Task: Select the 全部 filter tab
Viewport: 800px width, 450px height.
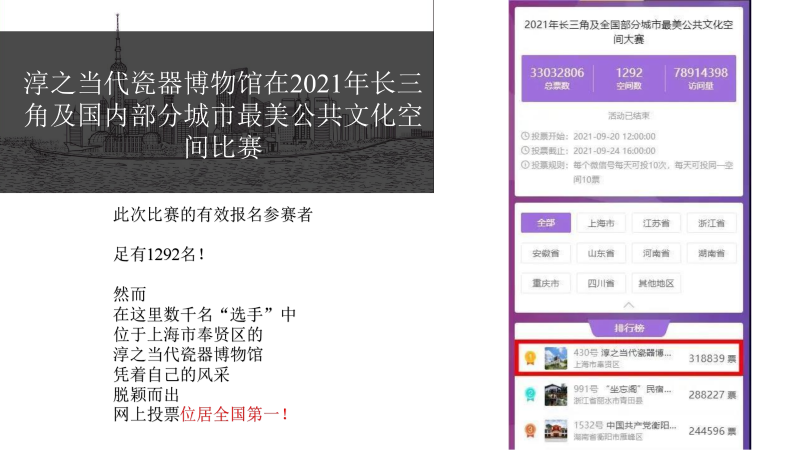Action: point(546,223)
